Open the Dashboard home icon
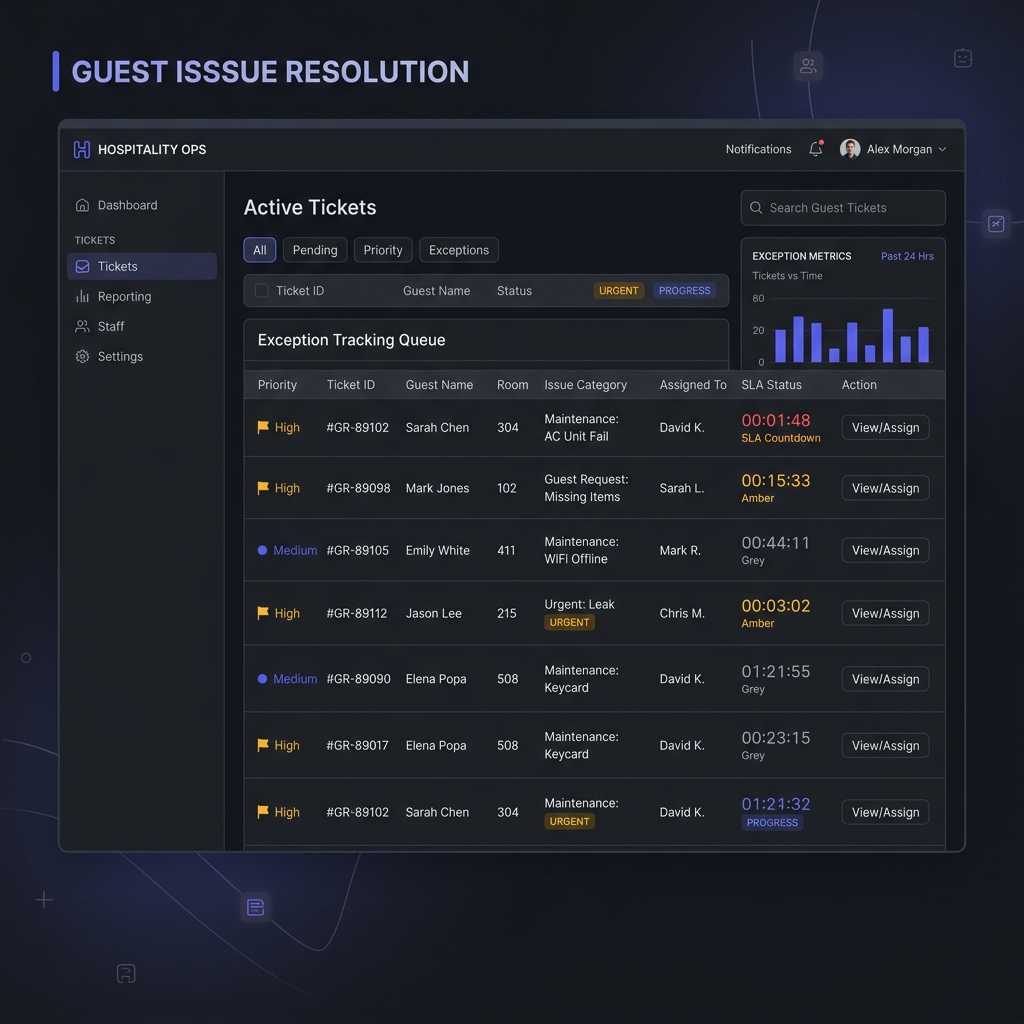 coord(82,205)
